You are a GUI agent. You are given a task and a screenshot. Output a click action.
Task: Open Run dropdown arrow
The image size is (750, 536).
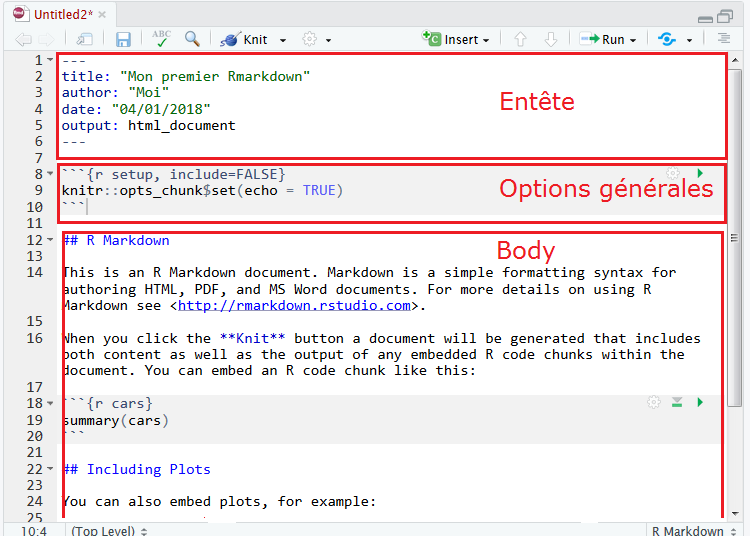coord(633,40)
